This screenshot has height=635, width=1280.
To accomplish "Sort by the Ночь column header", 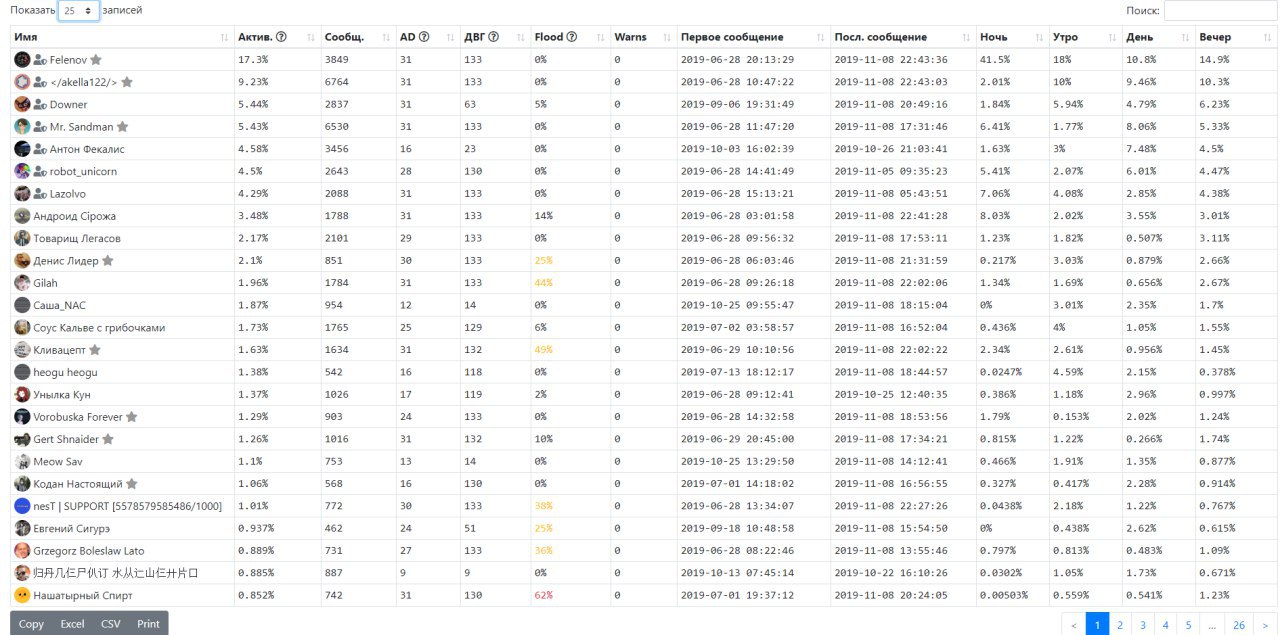I will [1011, 37].
